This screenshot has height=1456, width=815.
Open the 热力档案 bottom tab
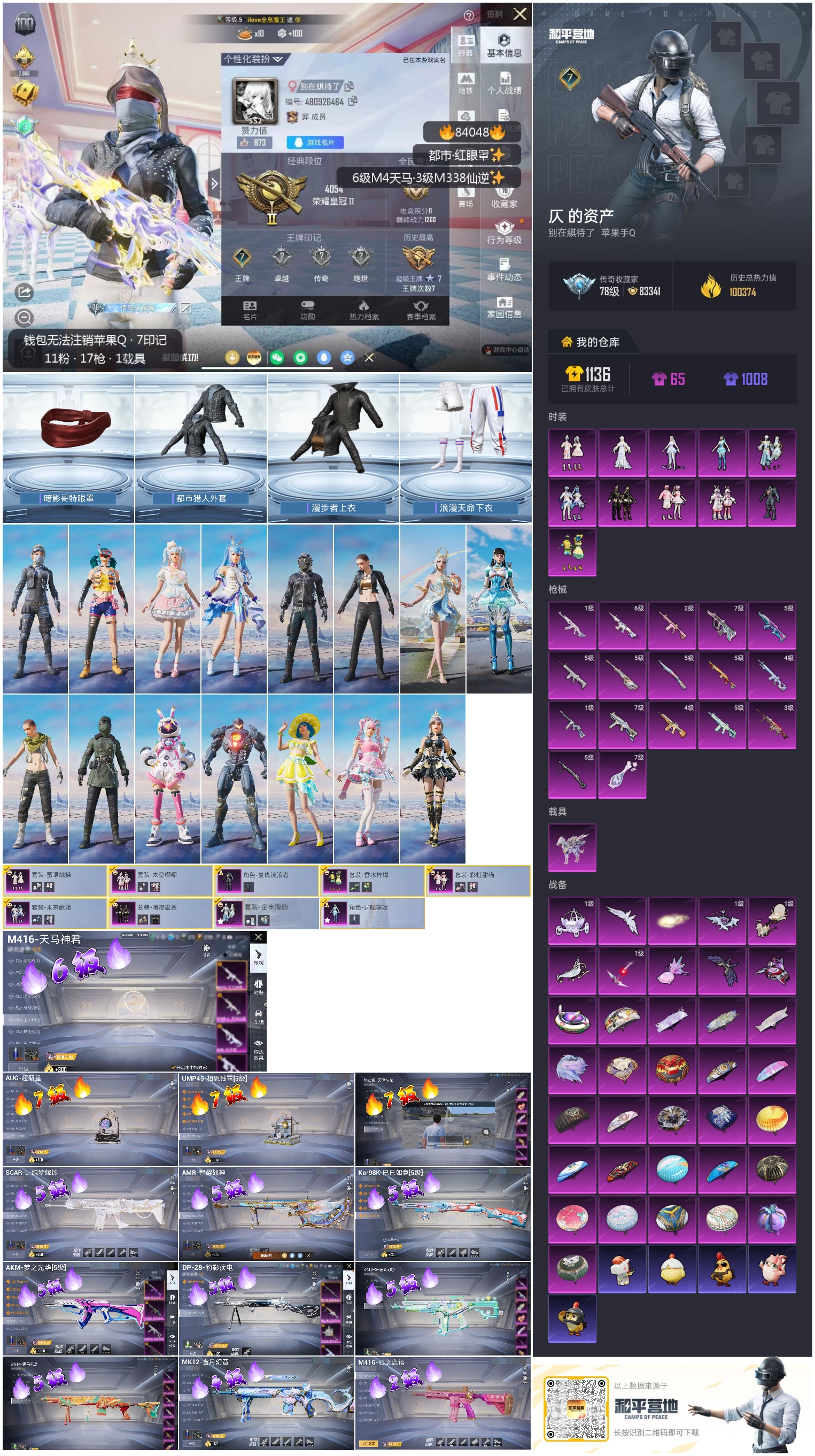(x=364, y=311)
